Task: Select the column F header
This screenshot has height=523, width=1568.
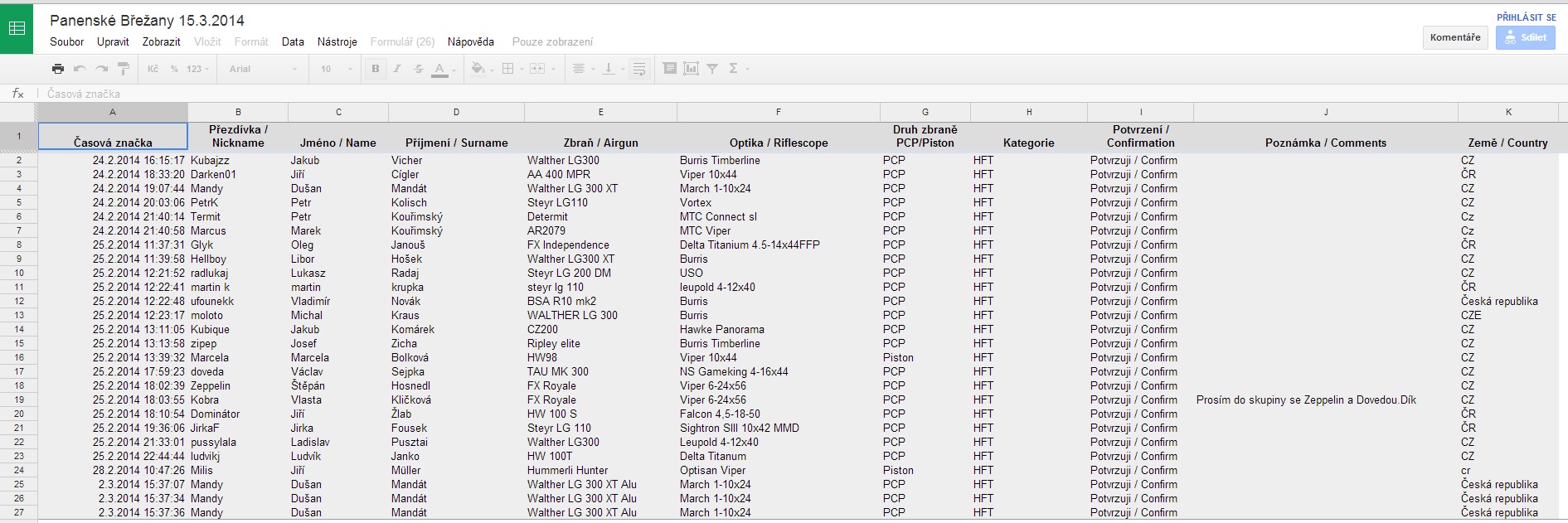Action: point(778,112)
